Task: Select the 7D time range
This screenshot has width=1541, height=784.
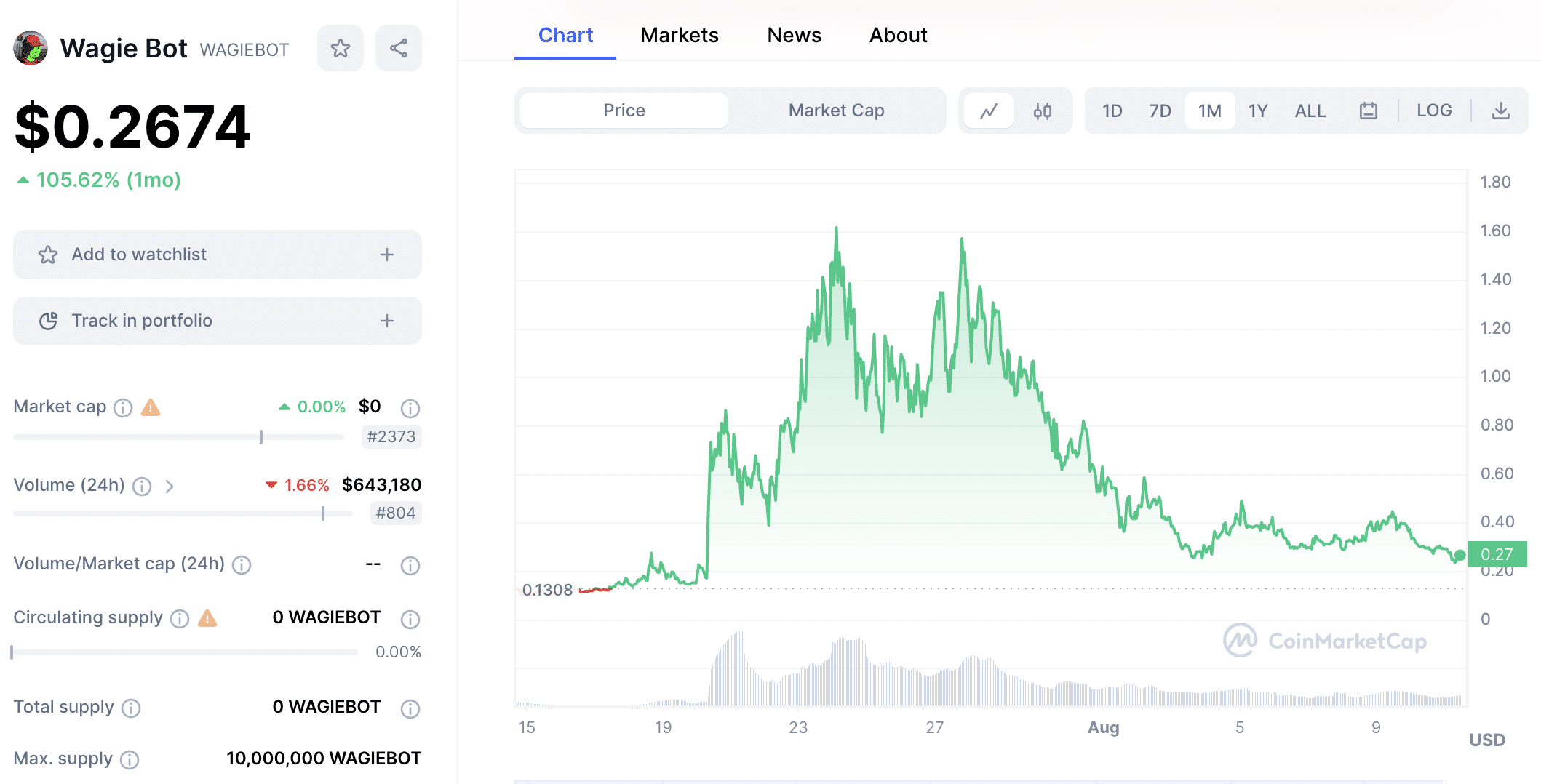Action: (x=1160, y=111)
